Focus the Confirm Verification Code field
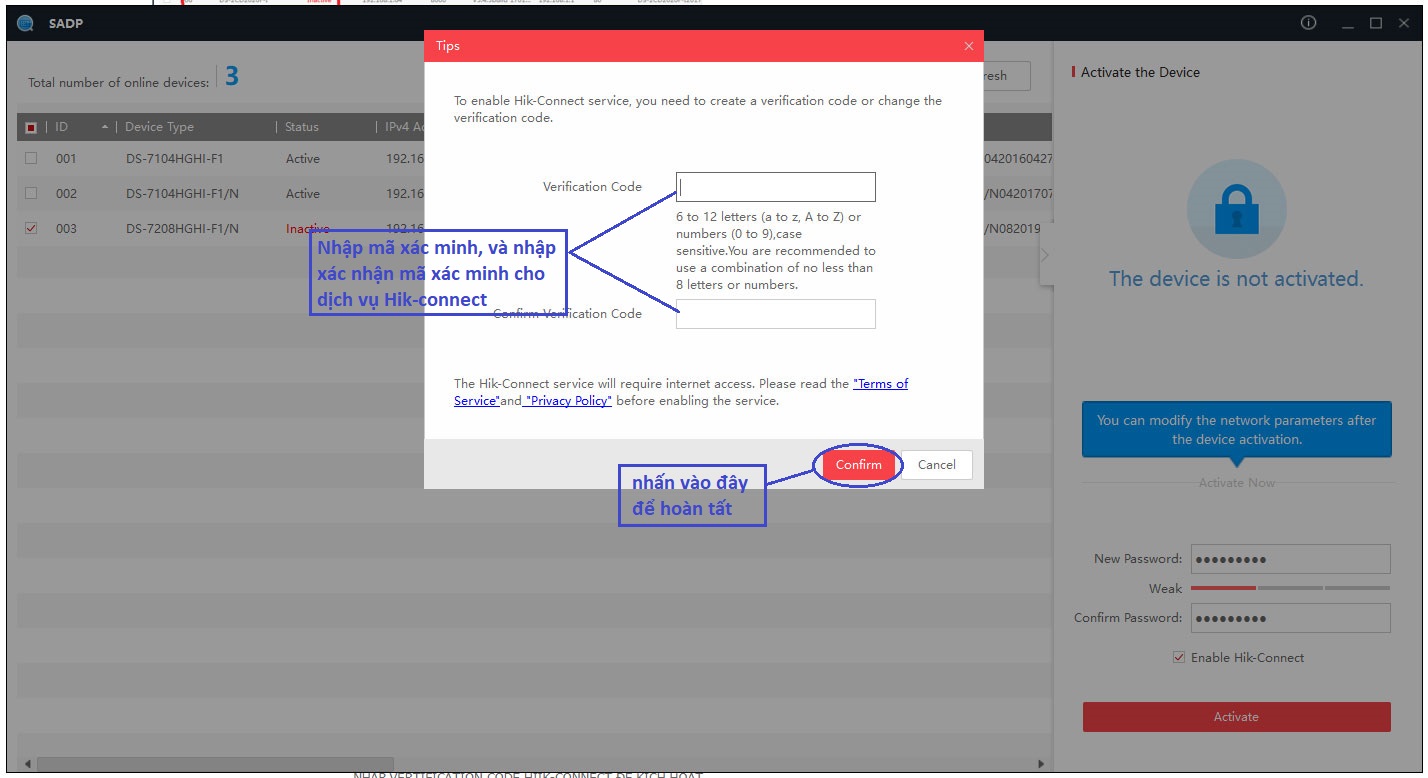 776,314
